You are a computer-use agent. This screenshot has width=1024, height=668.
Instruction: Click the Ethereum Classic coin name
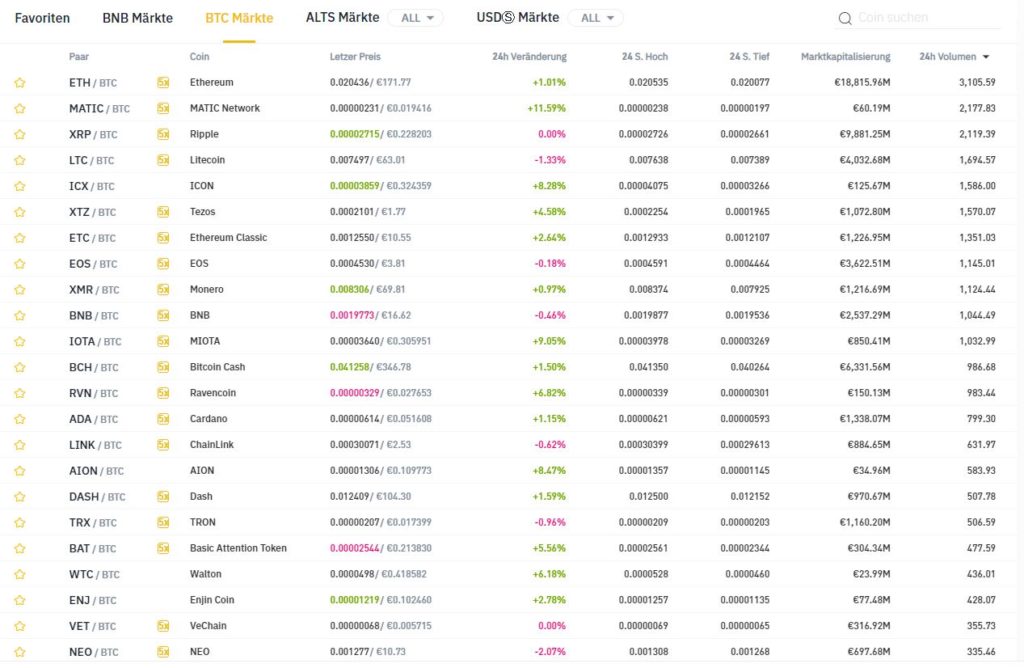coord(228,238)
